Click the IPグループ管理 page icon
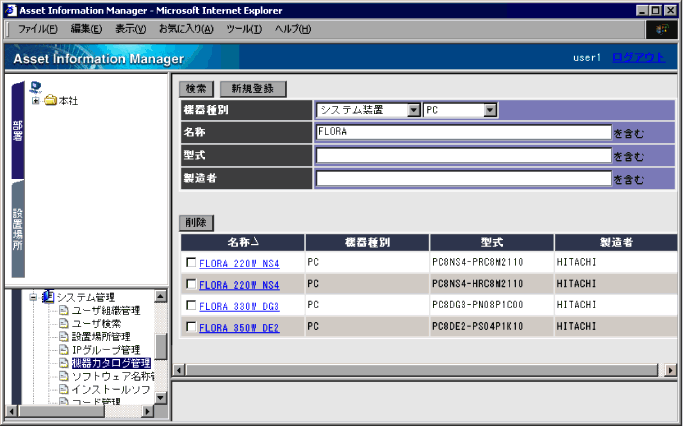683x426 pixels. click(x=64, y=349)
